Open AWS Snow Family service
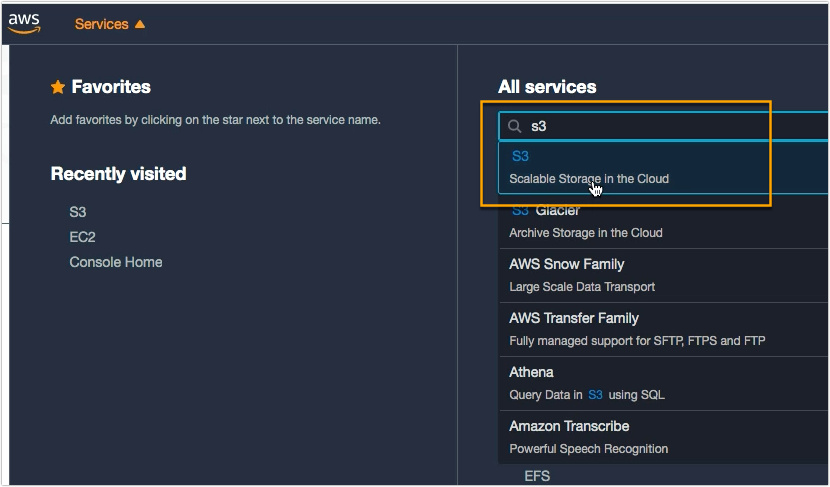This screenshot has height=487, width=830. click(x=566, y=264)
